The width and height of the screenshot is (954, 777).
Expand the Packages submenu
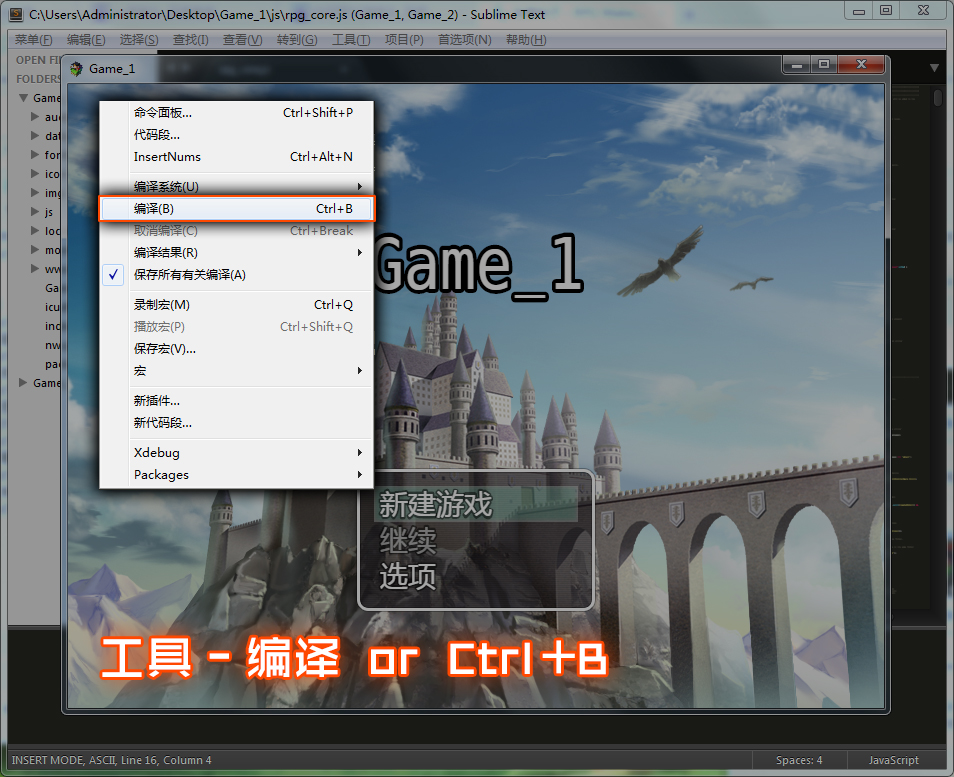(x=237, y=475)
